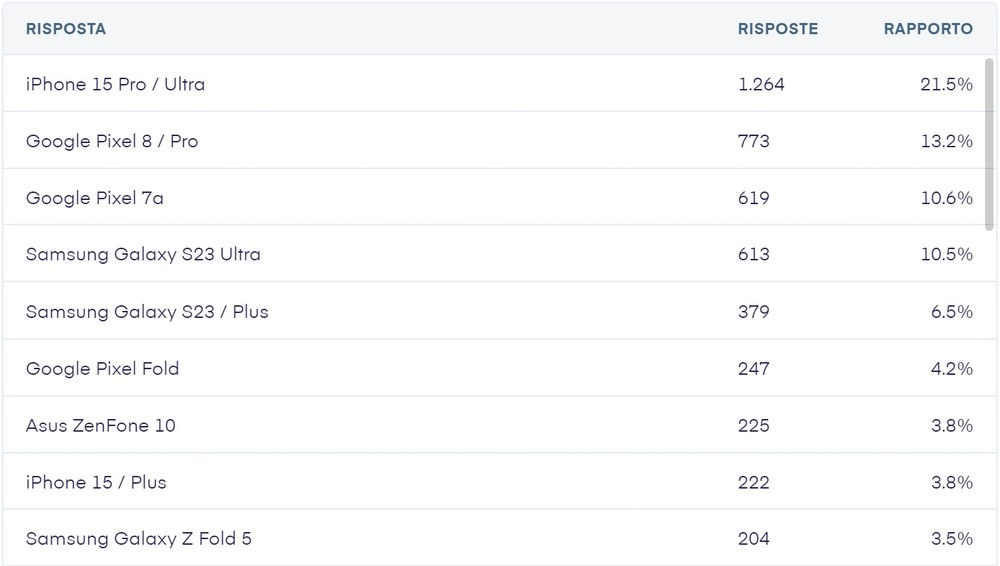This screenshot has height=566, width=1000.
Task: Select the Google Pixel 8 / Pro row
Action: 112,142
